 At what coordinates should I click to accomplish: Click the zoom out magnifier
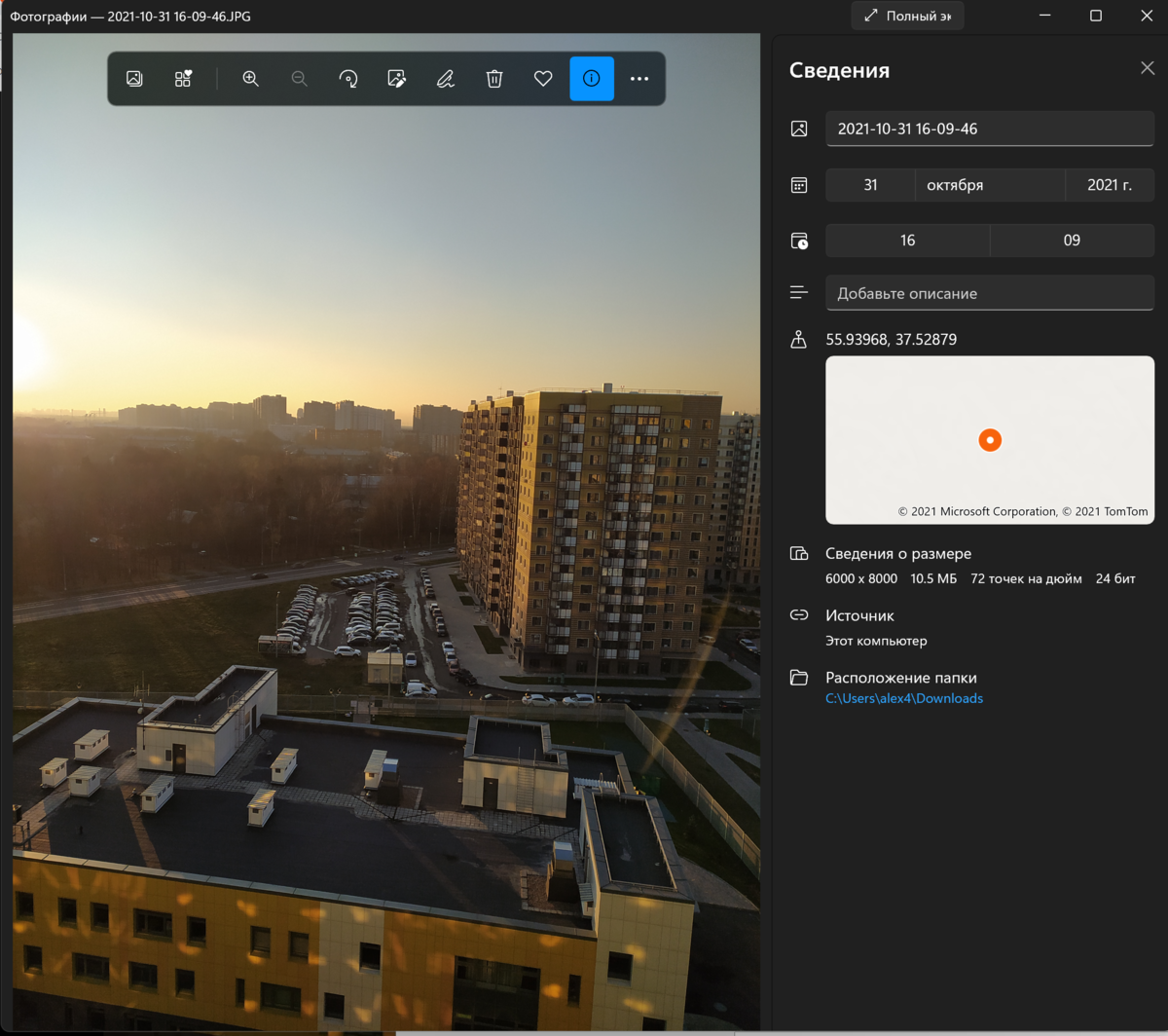click(300, 79)
